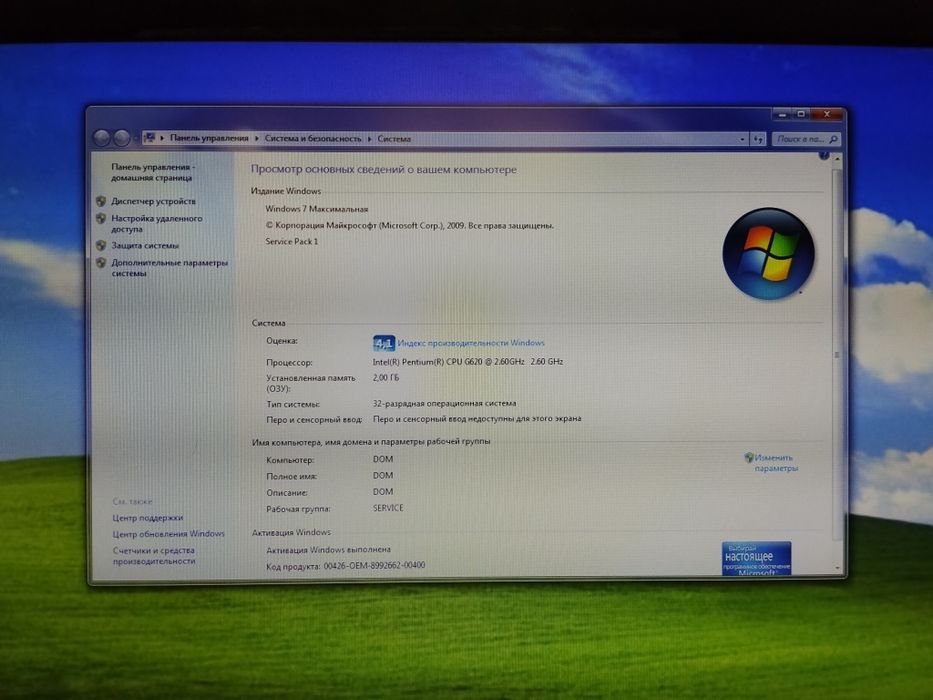
Task: Click the Microsoft copyright 2009 line
Action: tap(409, 226)
